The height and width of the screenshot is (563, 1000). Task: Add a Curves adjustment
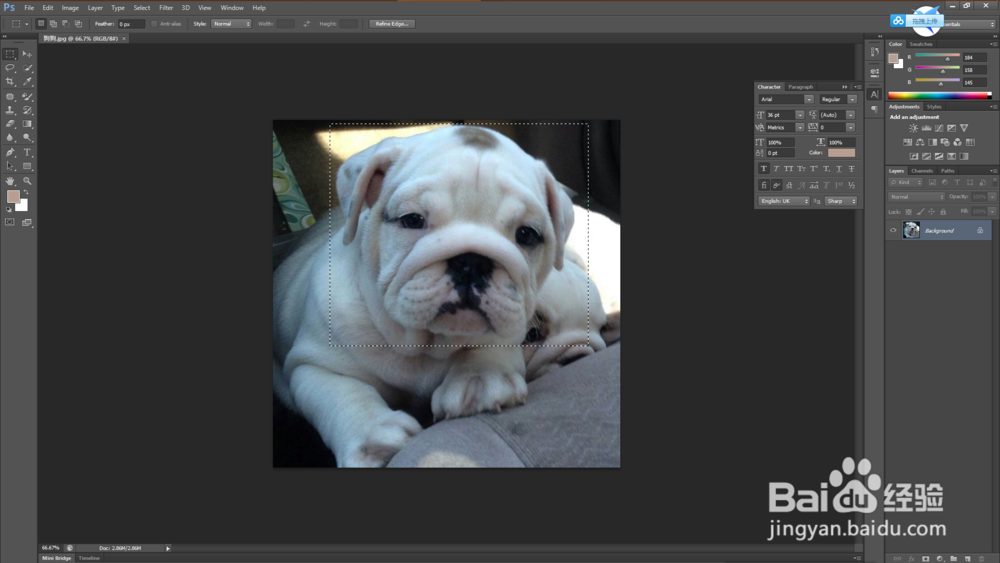[939, 128]
